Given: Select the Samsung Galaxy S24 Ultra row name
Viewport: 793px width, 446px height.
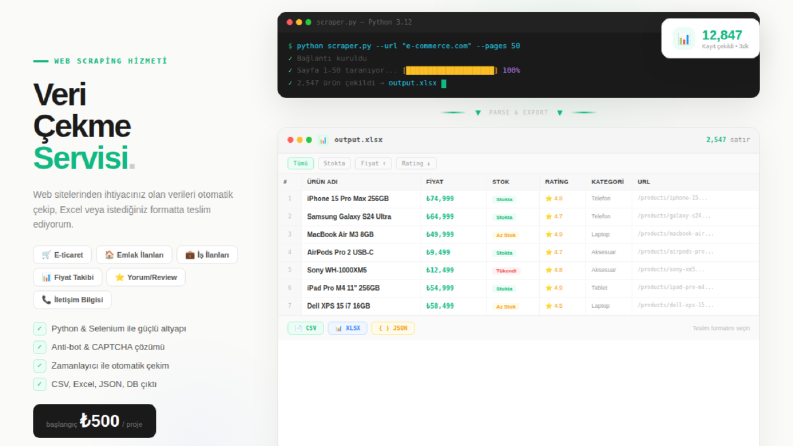Looking at the screenshot, I should [349, 216].
